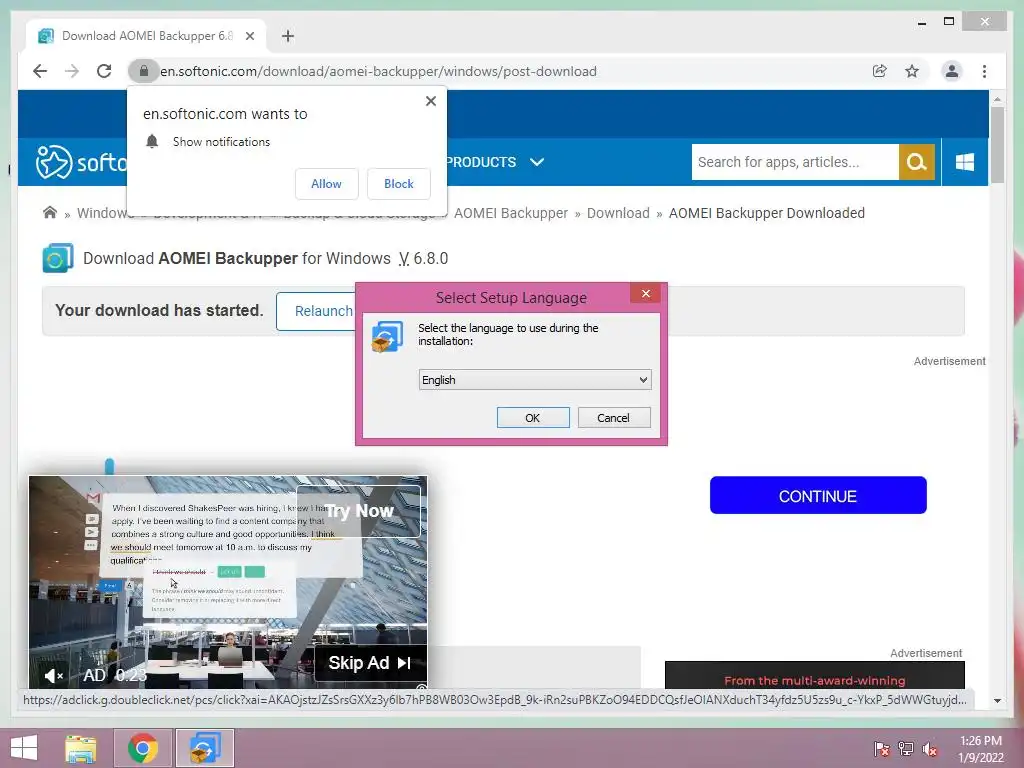Viewport: 1024px width, 768px height.
Task: Reload the Softonic page
Action: [x=104, y=71]
